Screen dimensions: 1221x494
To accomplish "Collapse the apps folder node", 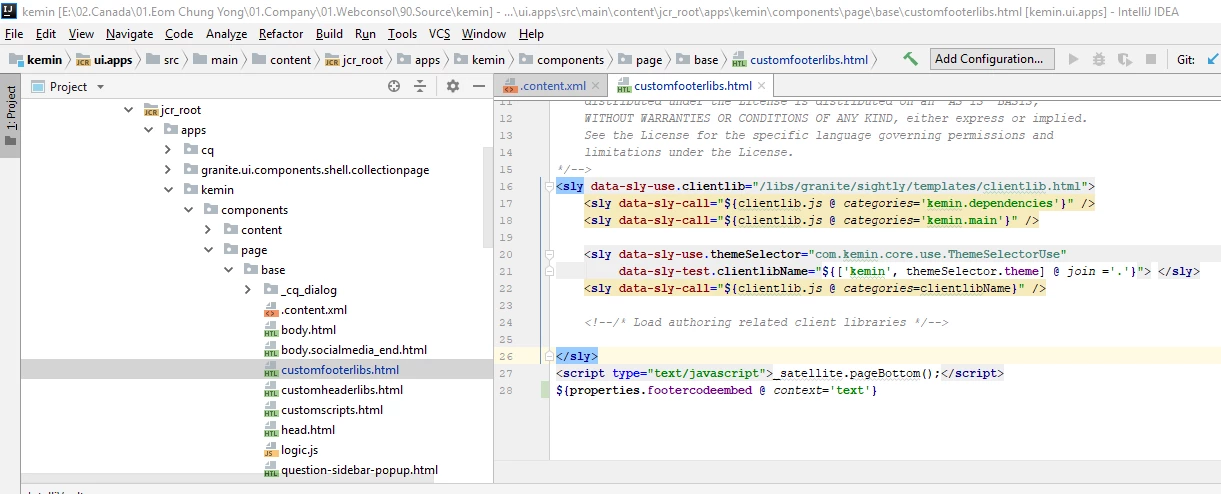I will 148,130.
